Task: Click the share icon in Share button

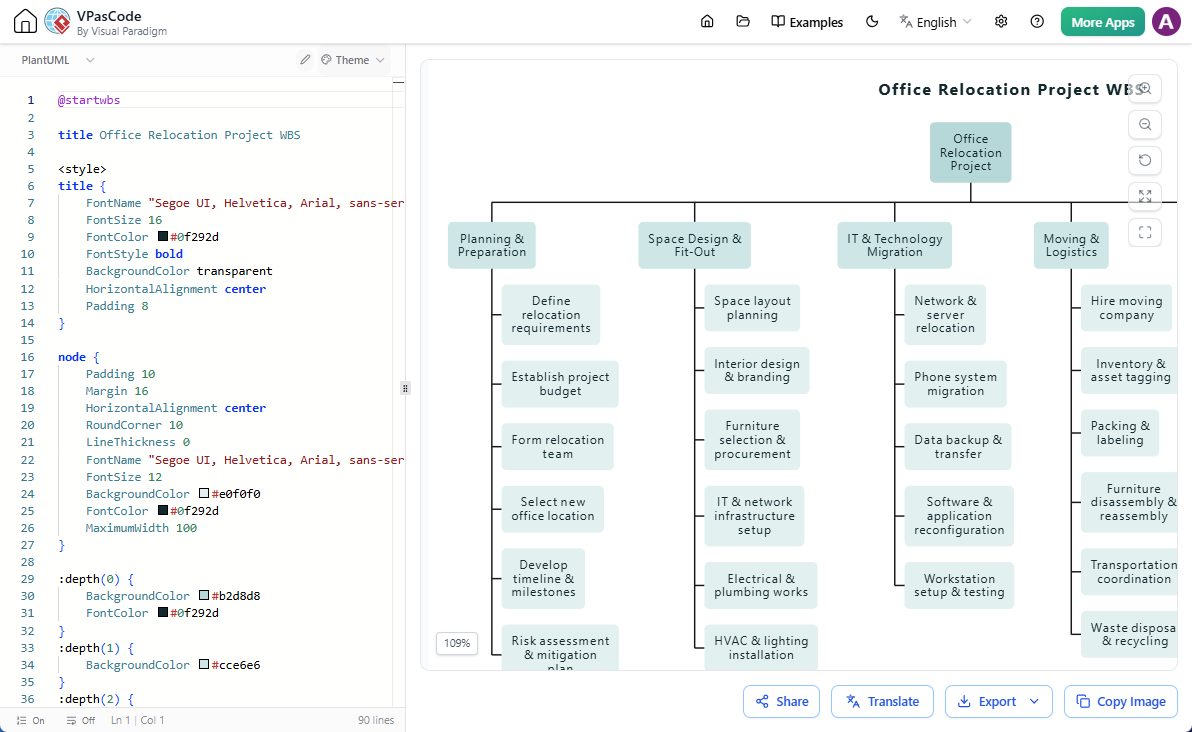Action: click(x=762, y=702)
